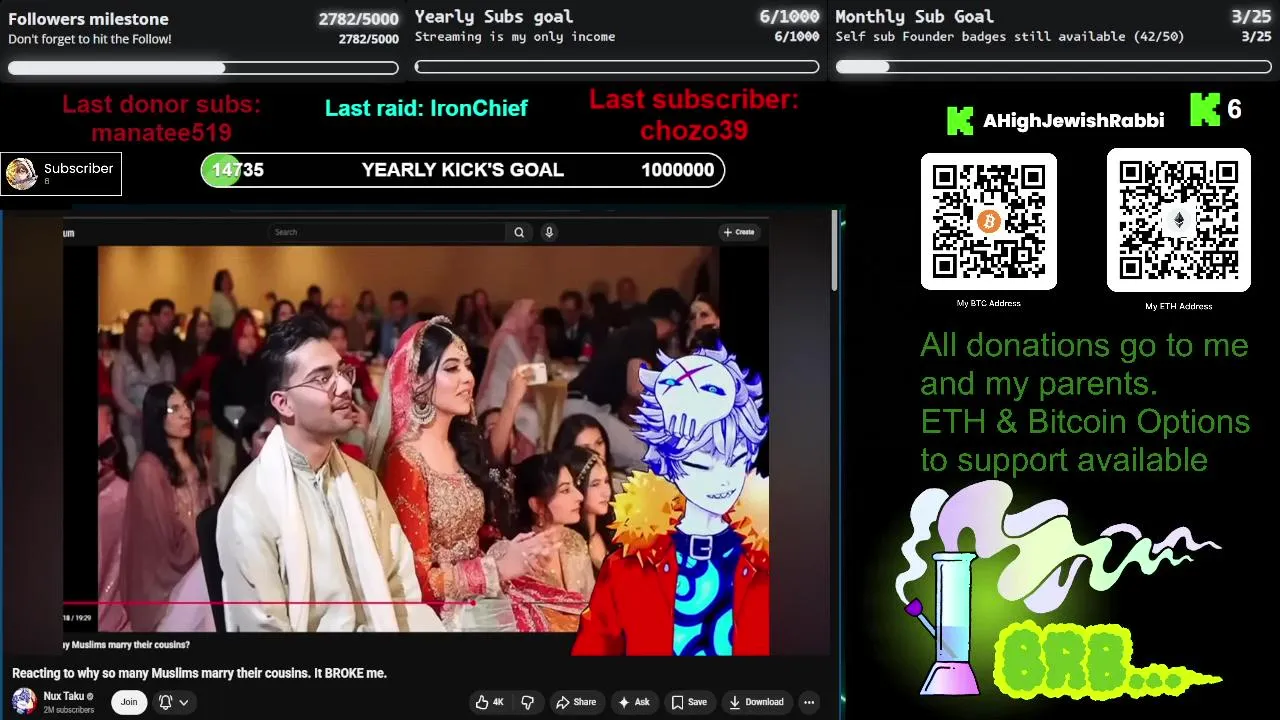Click the 'chozo39' last subscriber name
This screenshot has width=1280, height=720.
(x=694, y=130)
